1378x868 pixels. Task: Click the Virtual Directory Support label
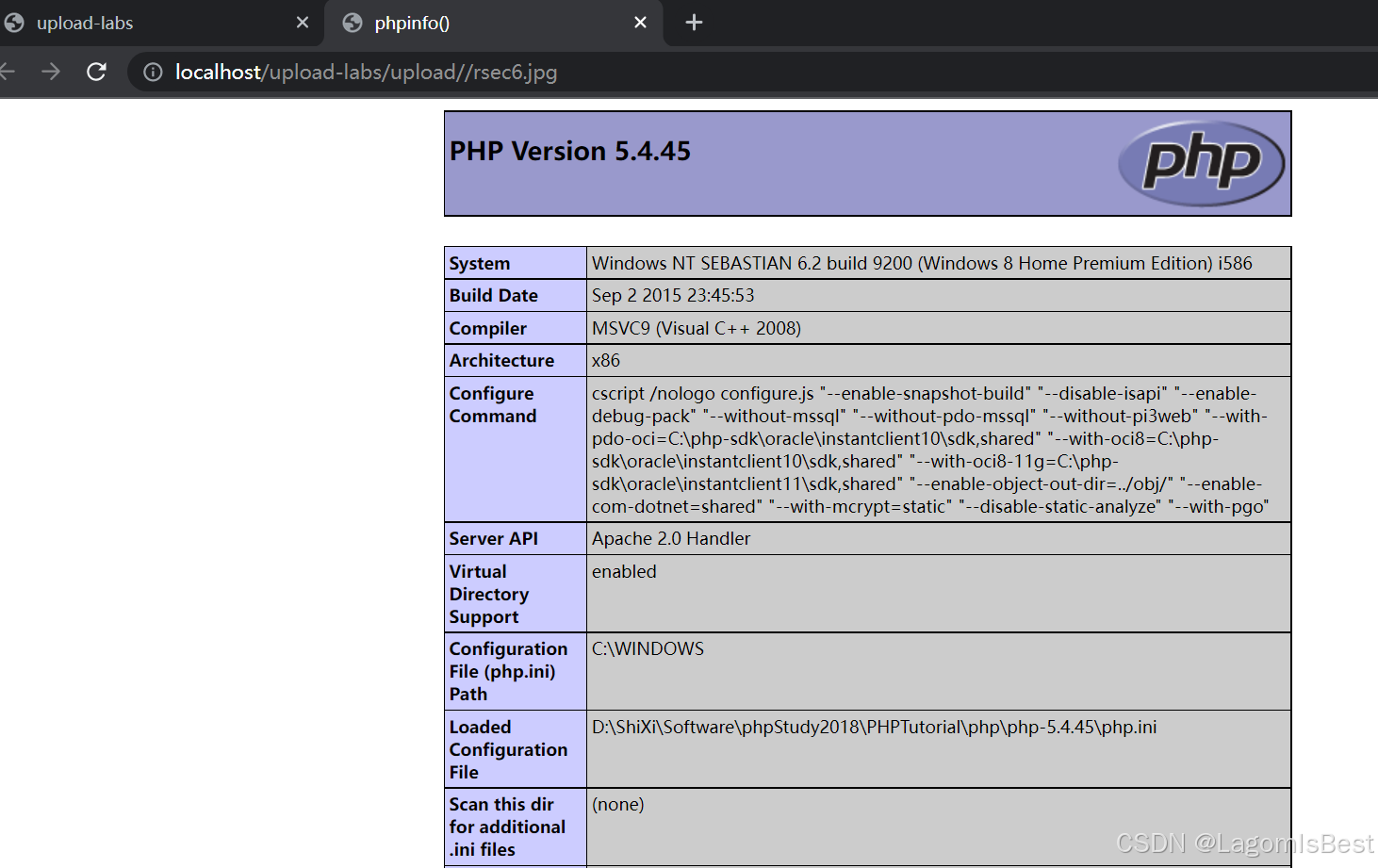(x=489, y=594)
